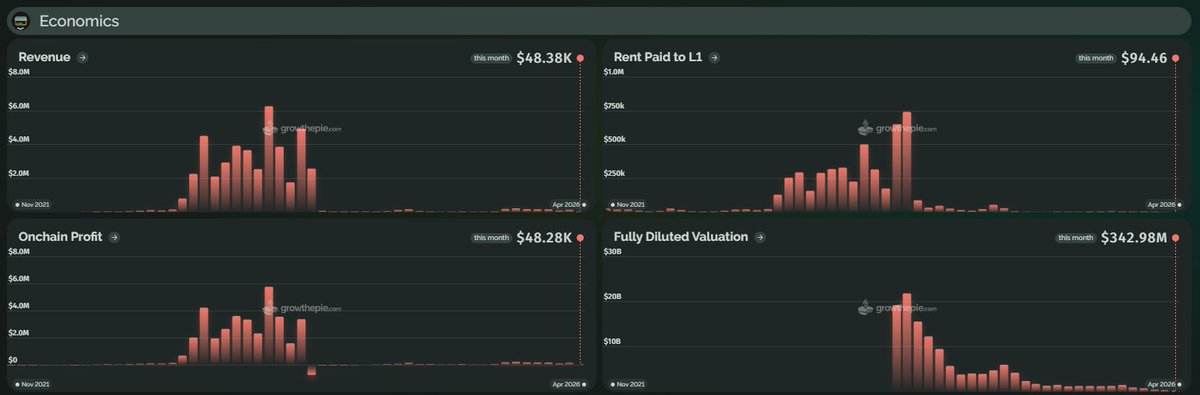Image resolution: width=1200 pixels, height=395 pixels.
Task: Click the tallest Revenue chart bar
Action: coord(269,159)
